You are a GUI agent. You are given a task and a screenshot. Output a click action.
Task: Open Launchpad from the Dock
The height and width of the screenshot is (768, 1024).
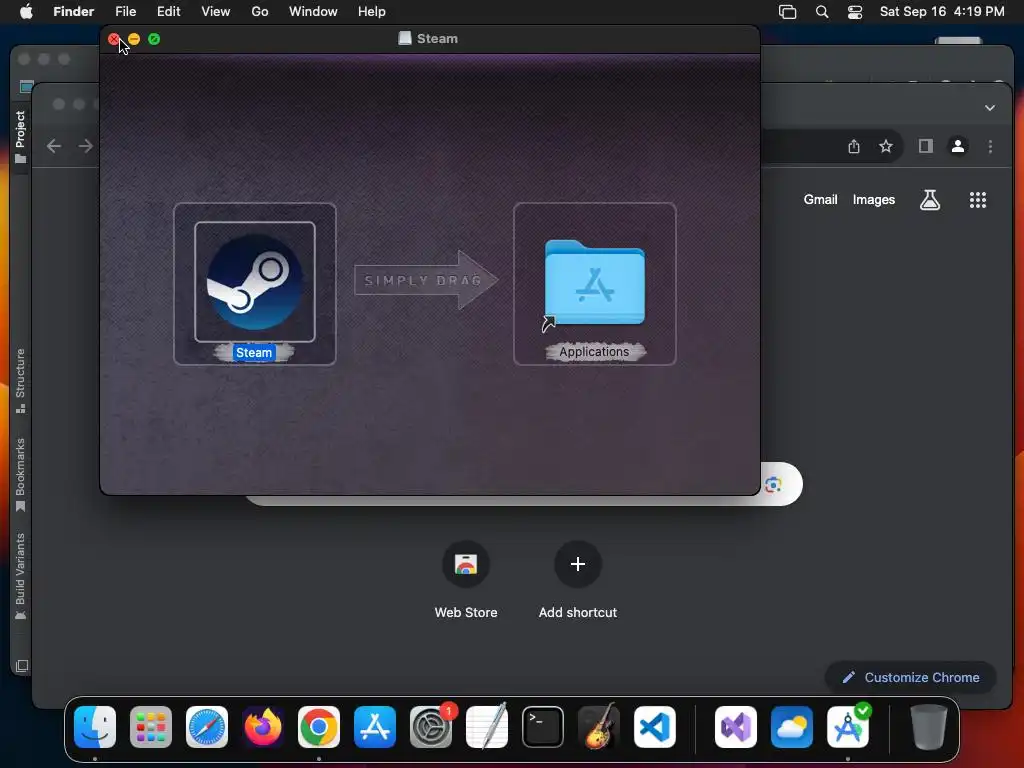(151, 727)
